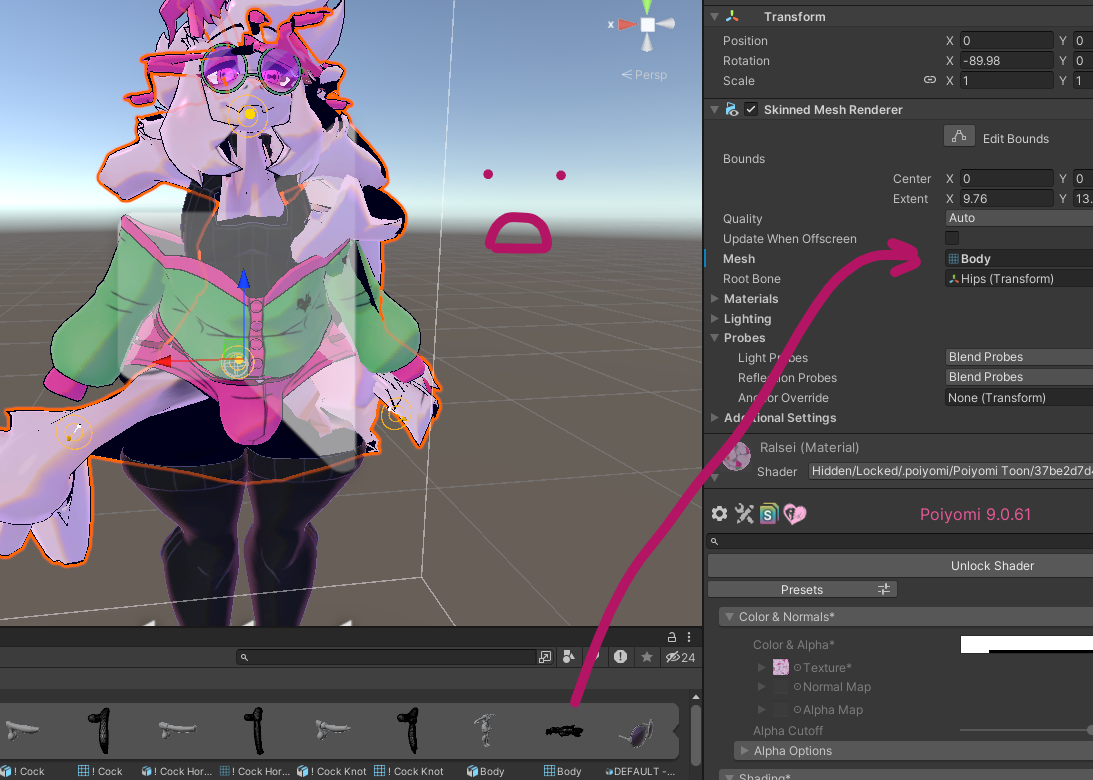Click the pink heart icon in Poiyomi header

click(x=795, y=514)
